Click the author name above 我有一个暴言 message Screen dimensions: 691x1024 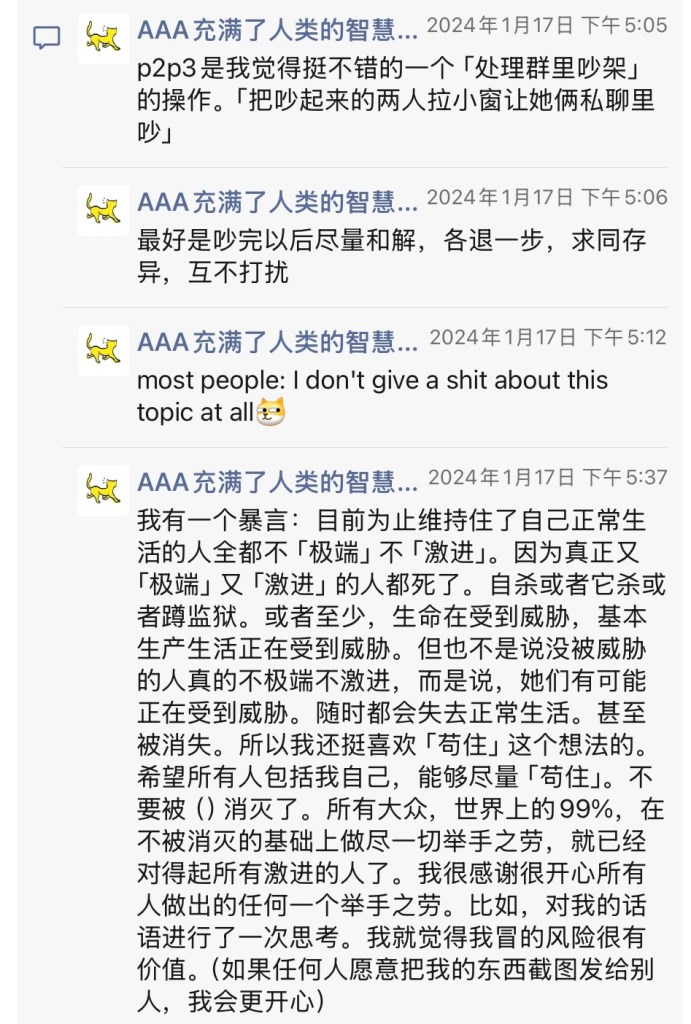(277, 483)
